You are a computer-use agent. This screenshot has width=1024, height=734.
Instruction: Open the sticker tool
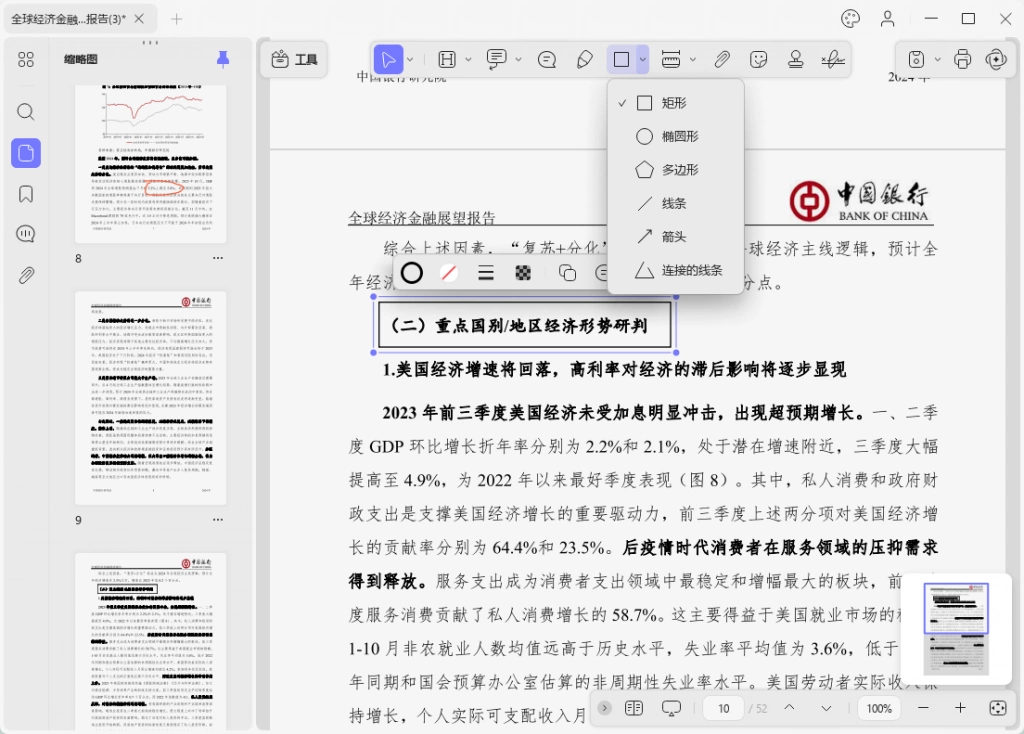click(x=758, y=60)
